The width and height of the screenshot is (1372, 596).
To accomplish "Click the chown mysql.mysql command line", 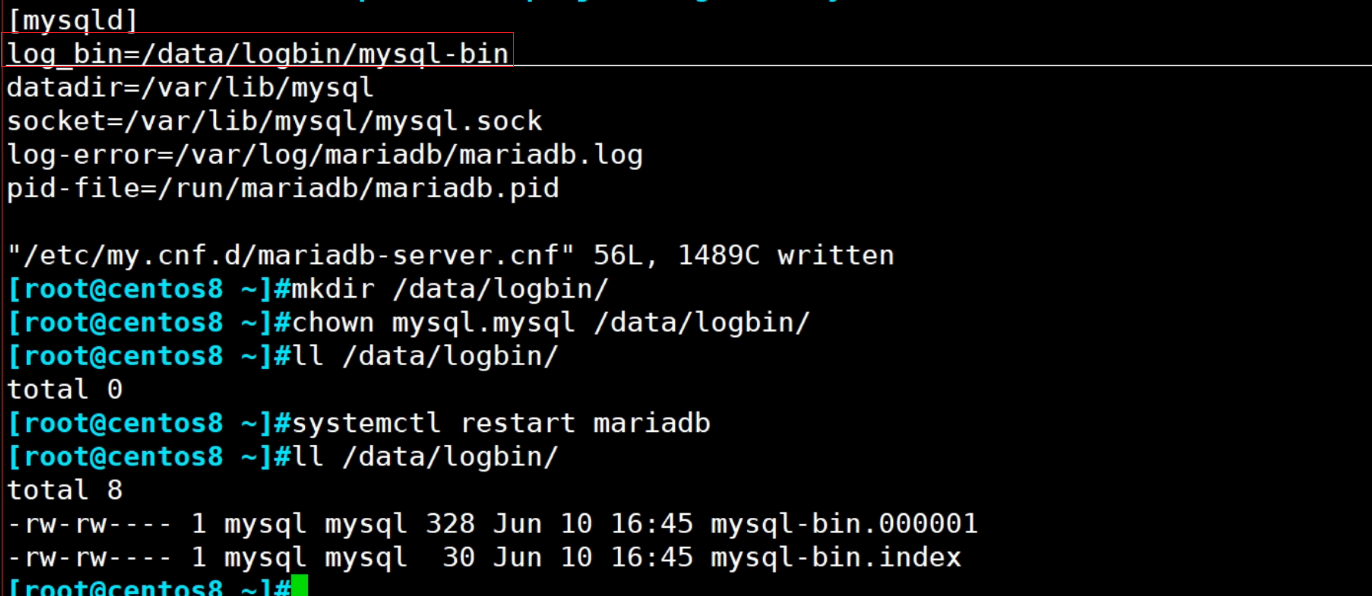I will tap(550, 323).
